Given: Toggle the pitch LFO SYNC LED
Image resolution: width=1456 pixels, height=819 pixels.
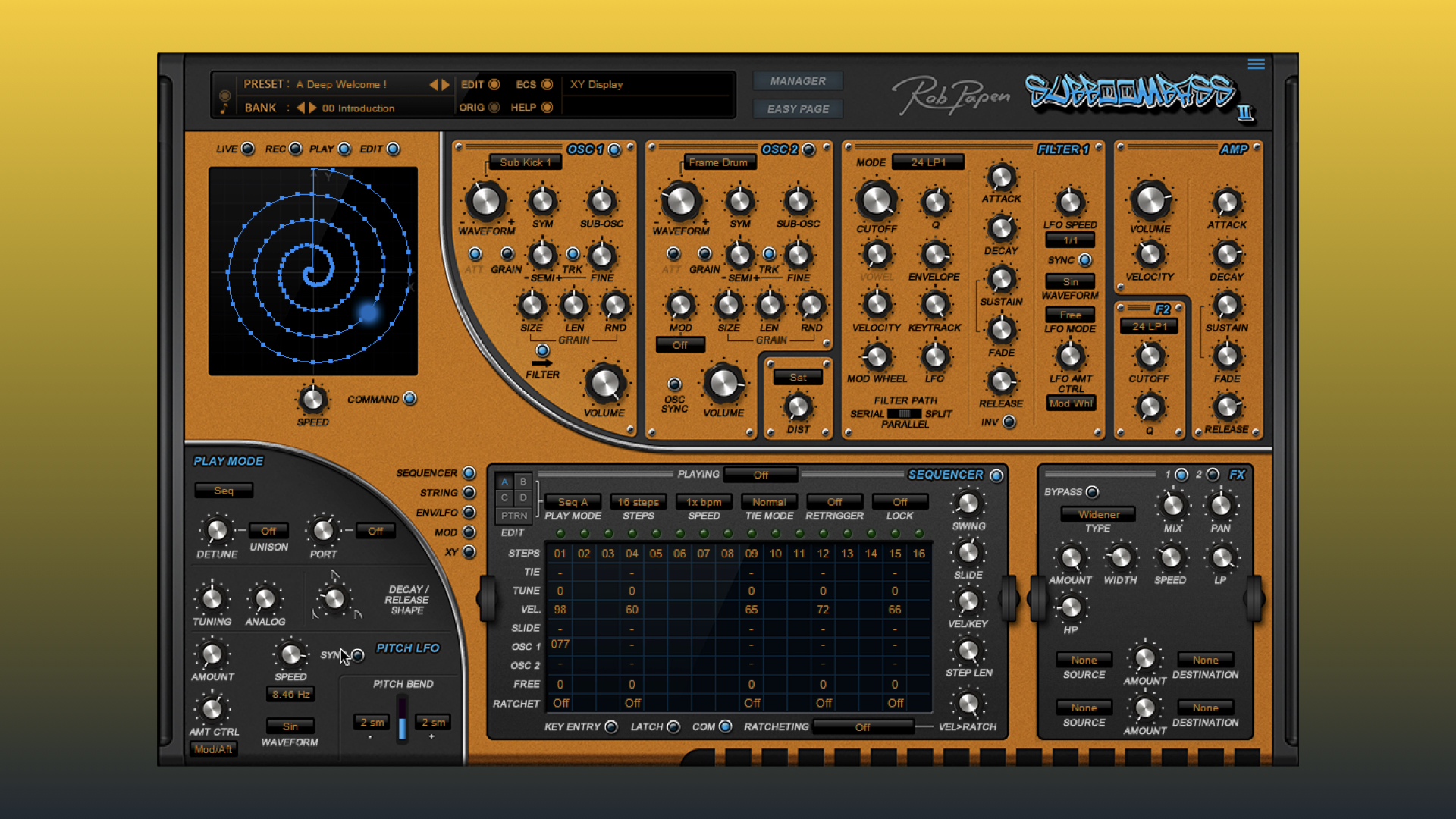Looking at the screenshot, I should pos(358,654).
